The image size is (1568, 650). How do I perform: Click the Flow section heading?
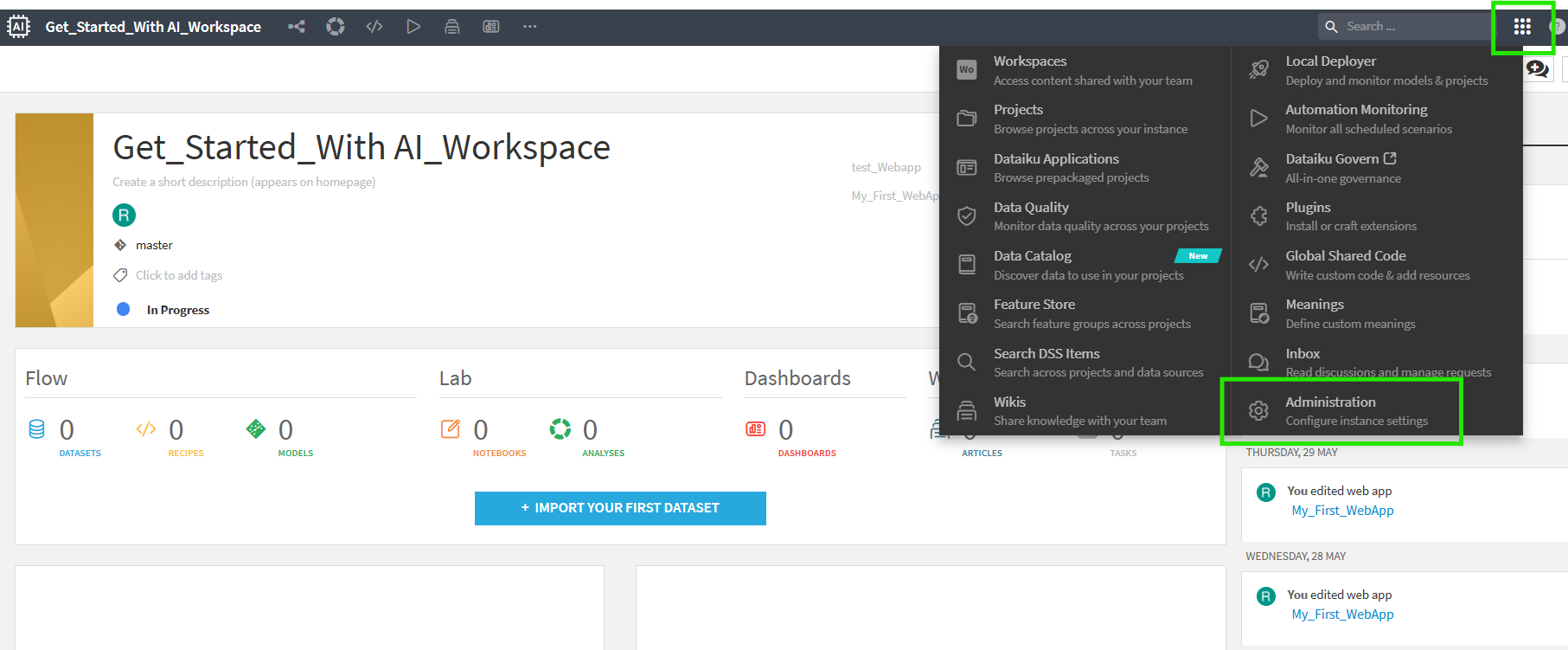(47, 378)
